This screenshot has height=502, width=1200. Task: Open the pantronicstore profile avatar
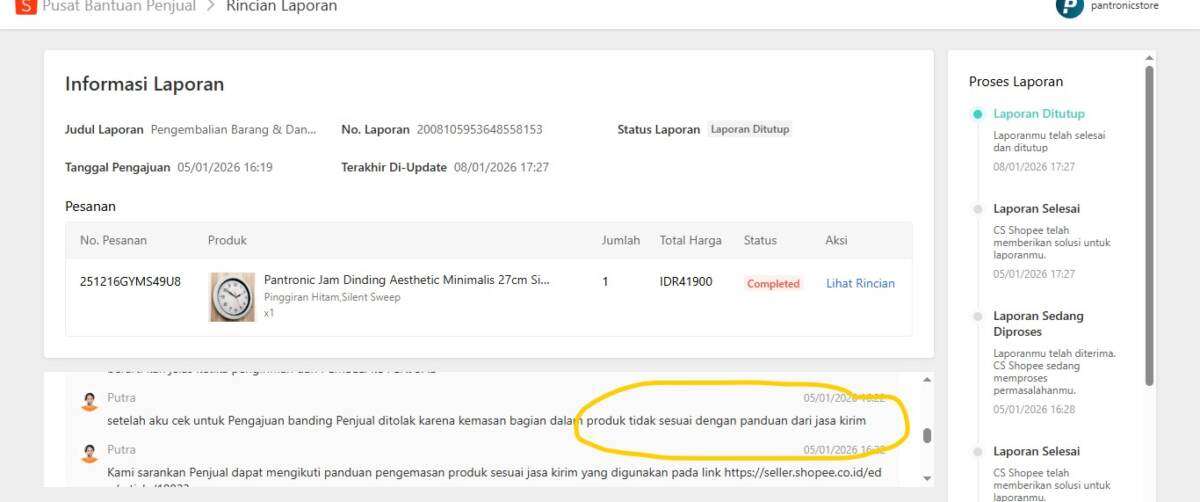click(1070, 7)
